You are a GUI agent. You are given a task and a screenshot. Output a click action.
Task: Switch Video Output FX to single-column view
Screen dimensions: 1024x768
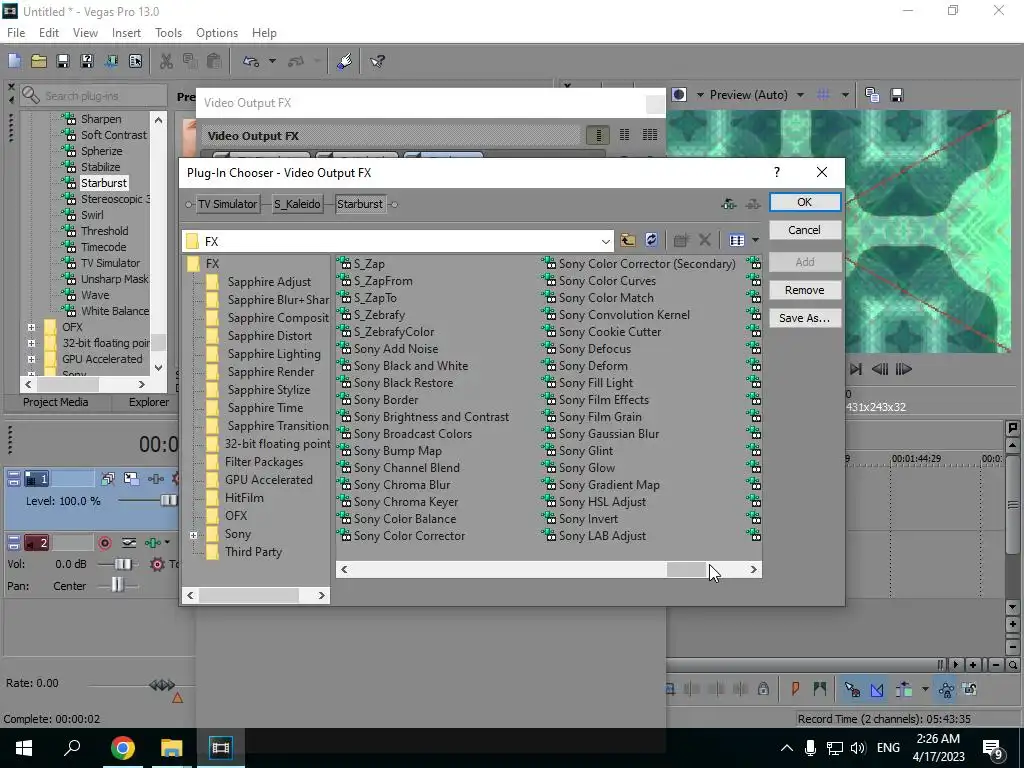pyautogui.click(x=598, y=135)
